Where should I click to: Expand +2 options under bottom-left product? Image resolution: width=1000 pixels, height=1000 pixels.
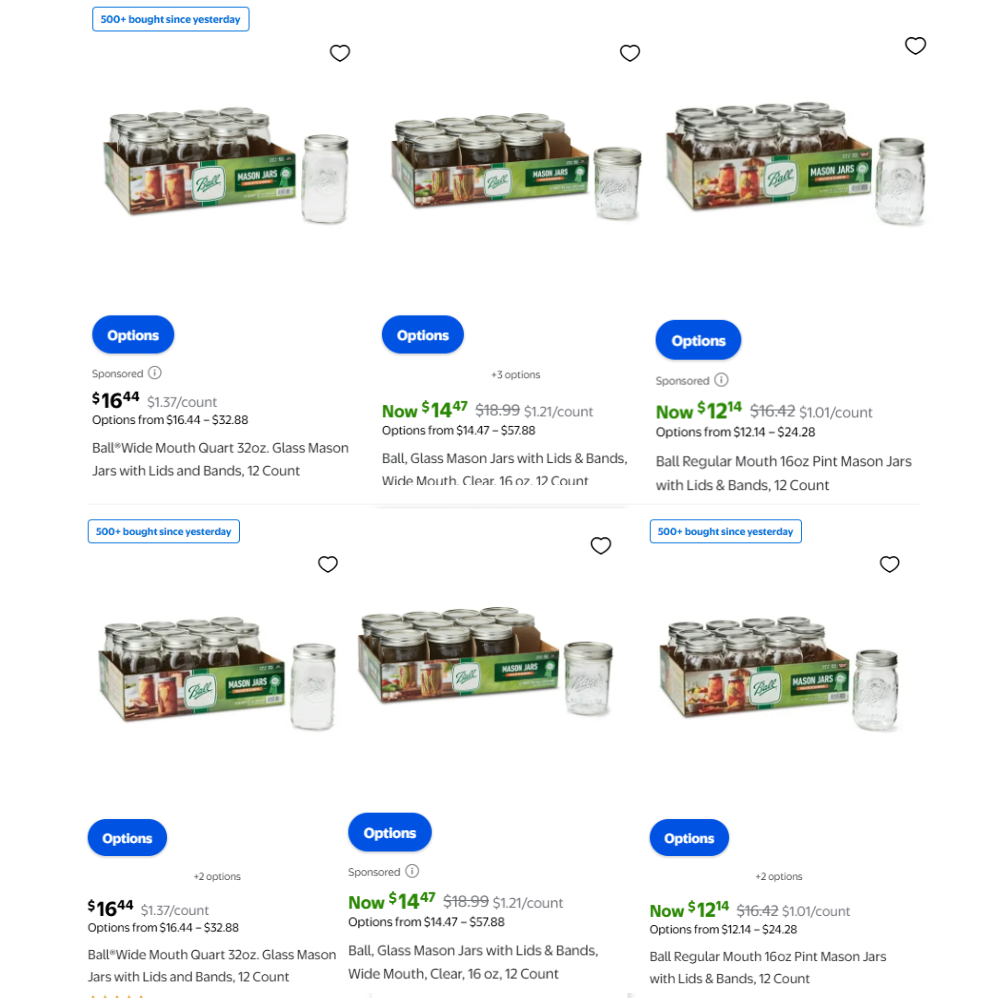217,876
